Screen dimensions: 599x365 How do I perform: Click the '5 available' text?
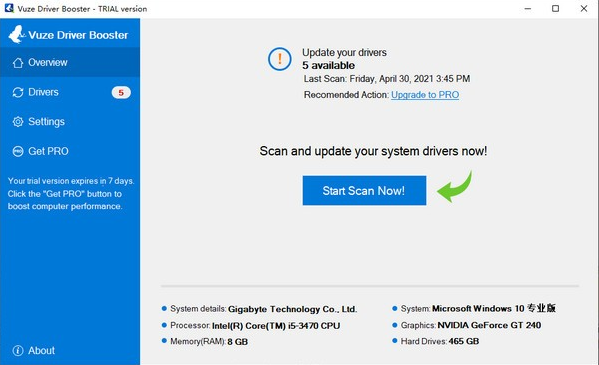tap(329, 65)
